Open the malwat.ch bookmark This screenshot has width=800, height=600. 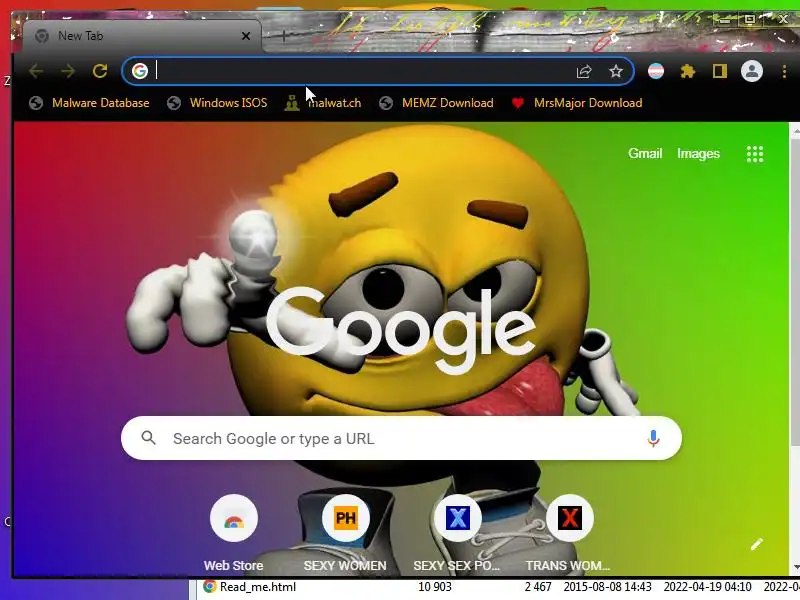click(x=323, y=103)
